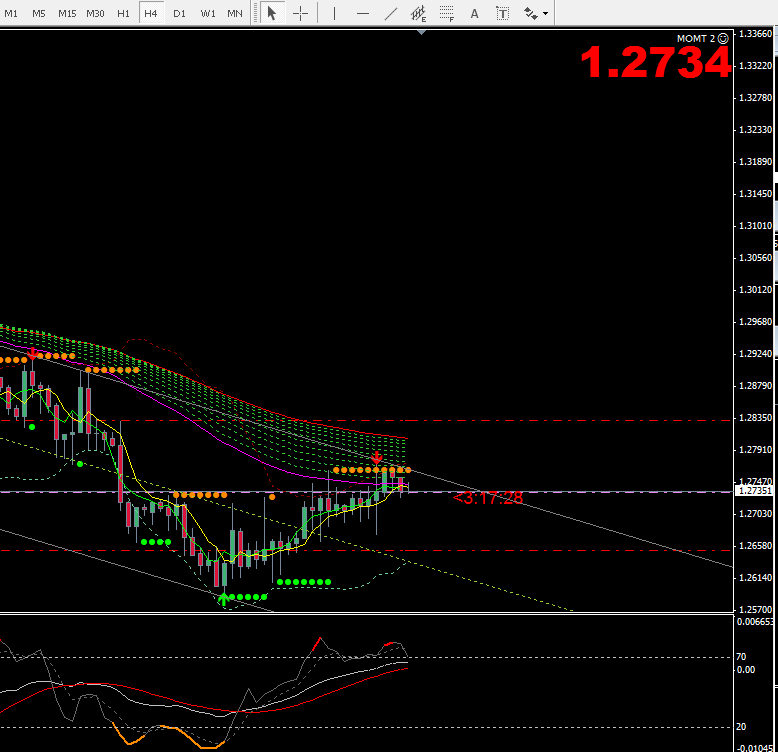This screenshot has height=752, width=778.
Task: Switch chart to M1 timeframe
Action: (11, 14)
